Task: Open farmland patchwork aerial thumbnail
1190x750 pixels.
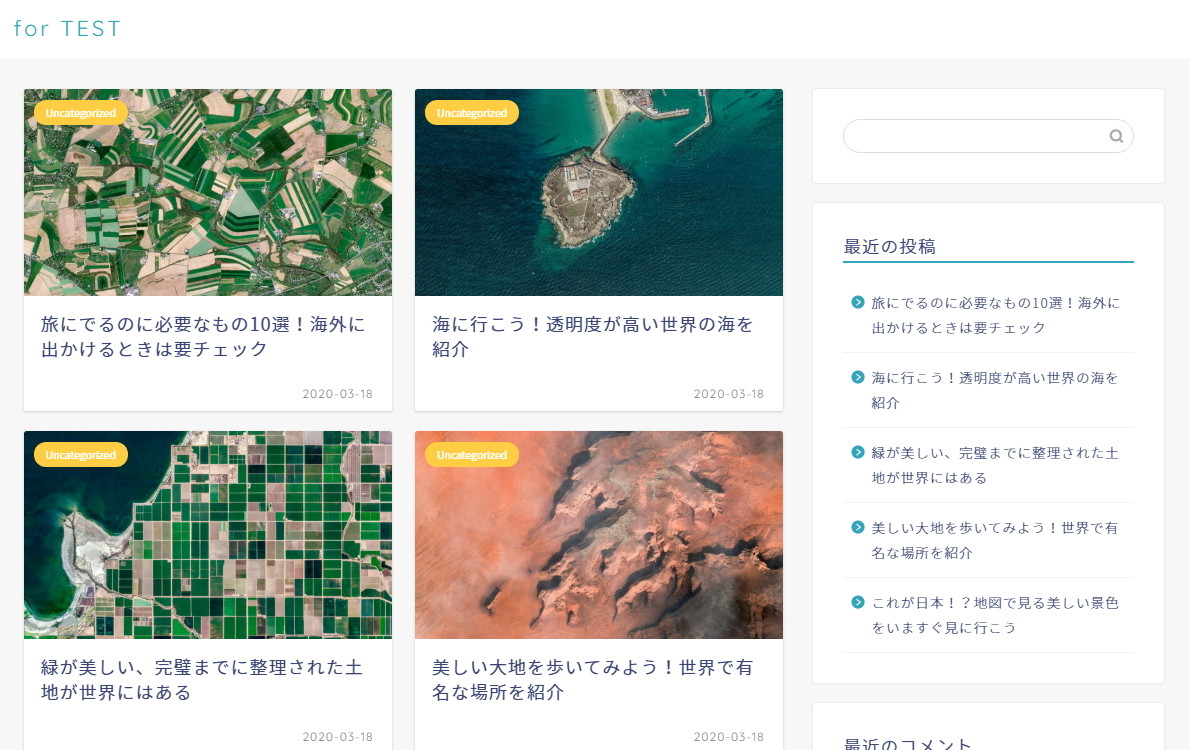Action: (x=208, y=192)
